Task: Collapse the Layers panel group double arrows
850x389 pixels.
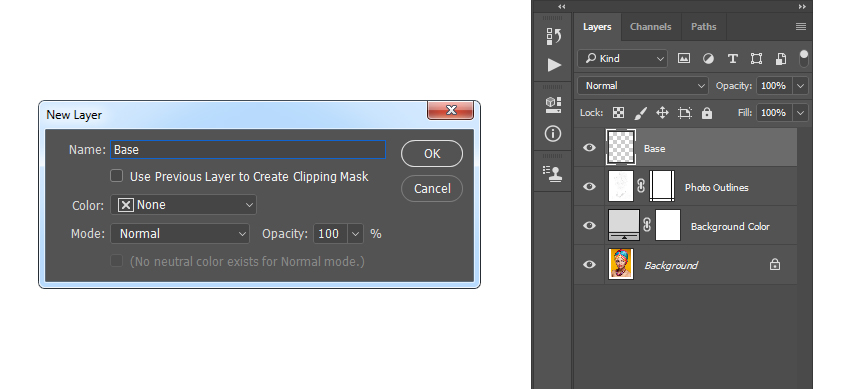Action: pos(802,7)
